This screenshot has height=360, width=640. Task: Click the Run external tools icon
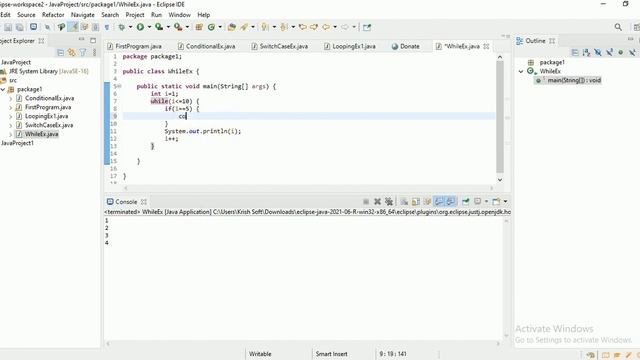click(x=178, y=27)
